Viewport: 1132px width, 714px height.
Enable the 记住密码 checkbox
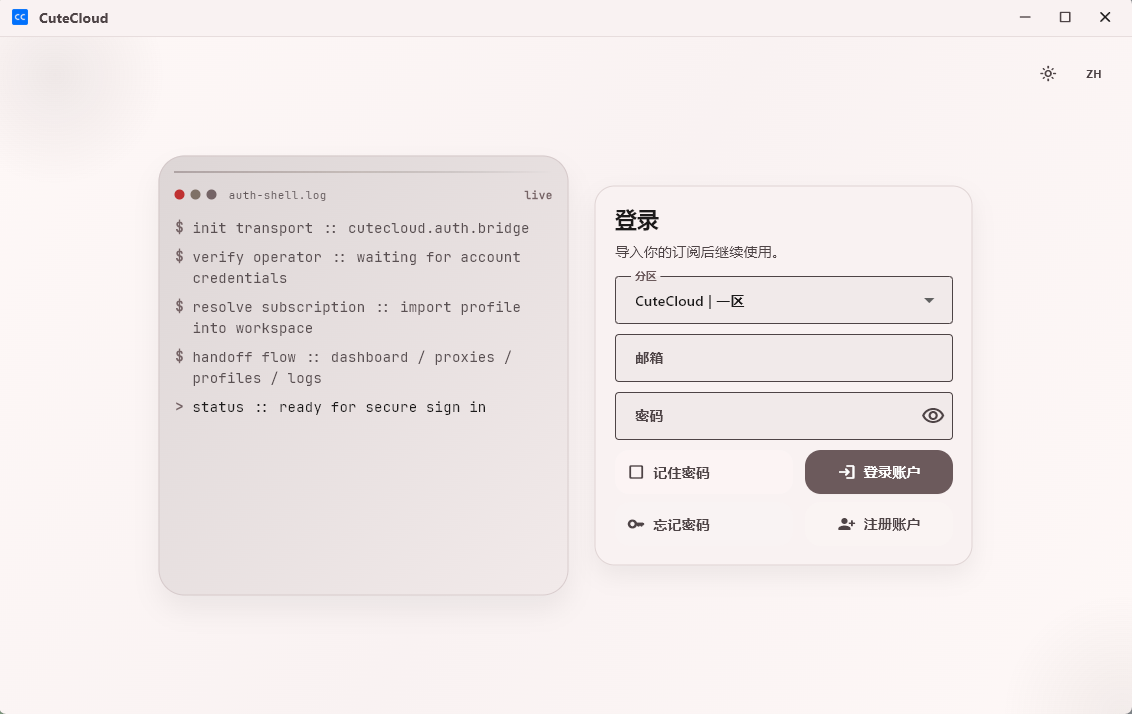pos(636,471)
